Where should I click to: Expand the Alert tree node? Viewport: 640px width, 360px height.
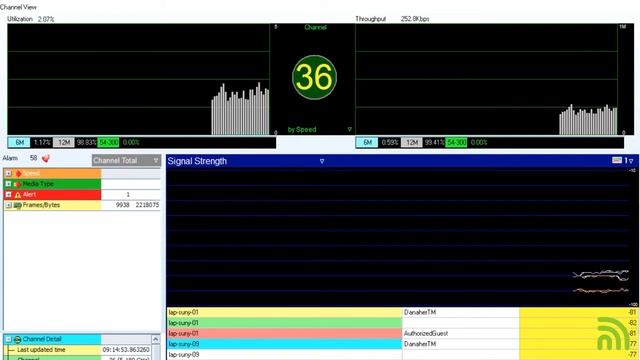point(8,195)
